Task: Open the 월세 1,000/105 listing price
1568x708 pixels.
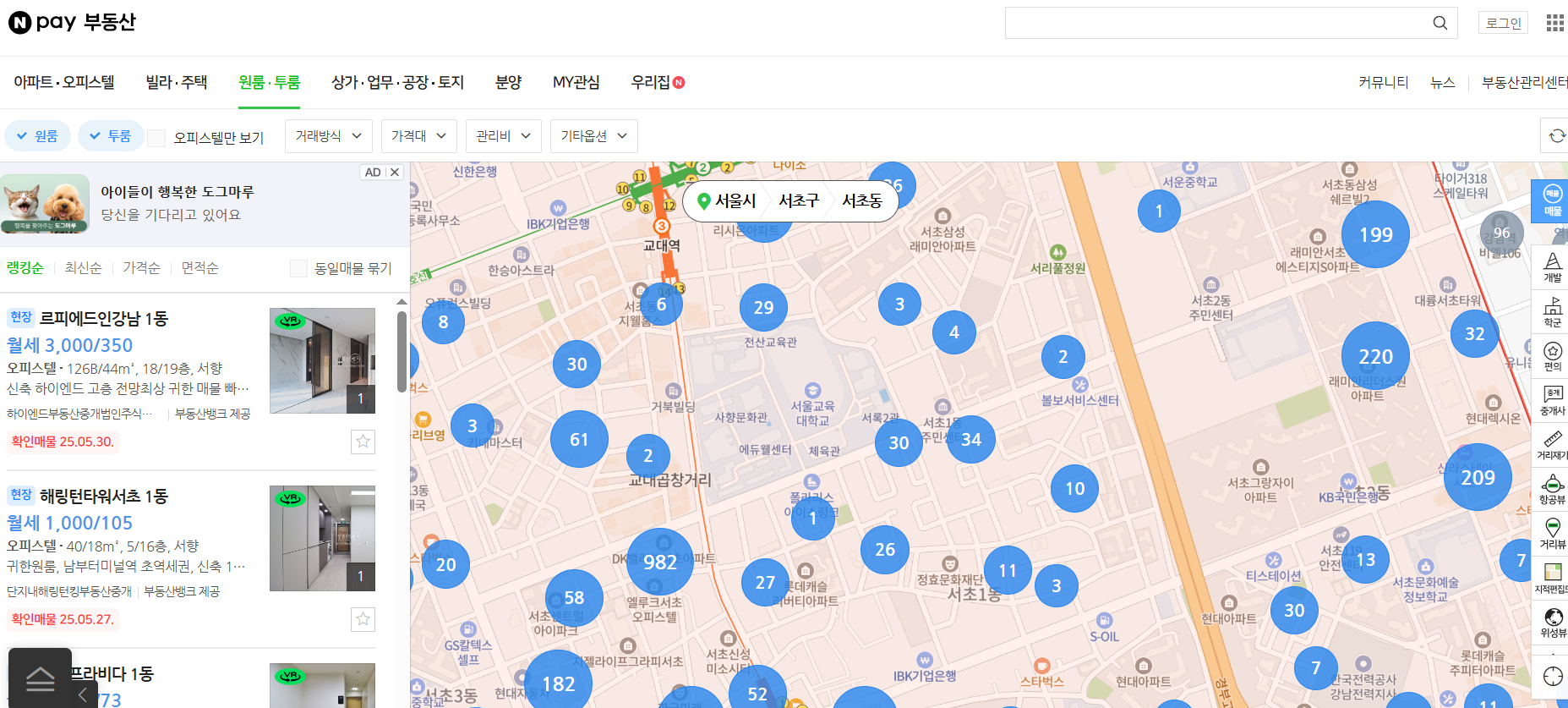Action: click(69, 523)
